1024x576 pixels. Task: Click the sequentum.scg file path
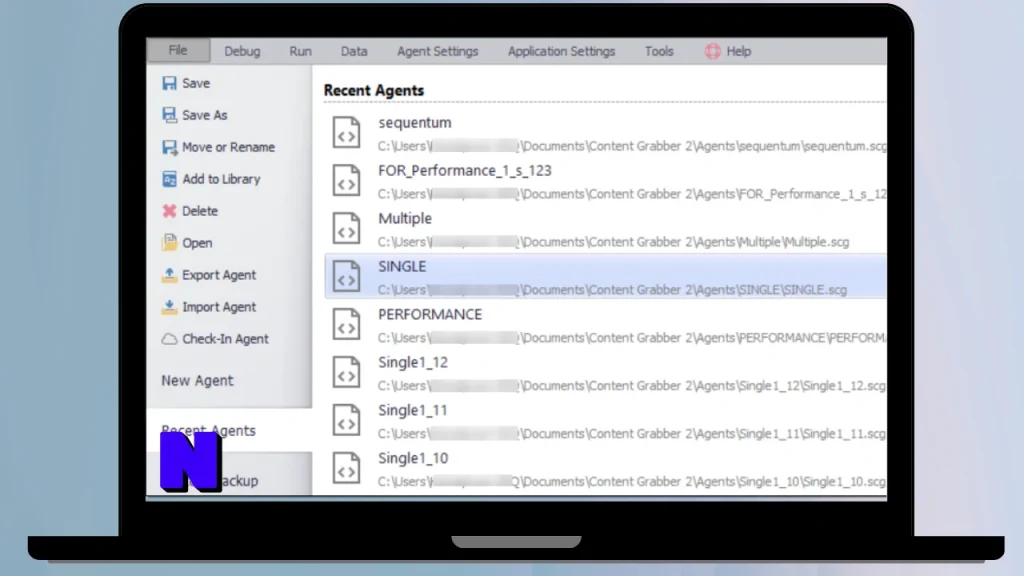632,146
